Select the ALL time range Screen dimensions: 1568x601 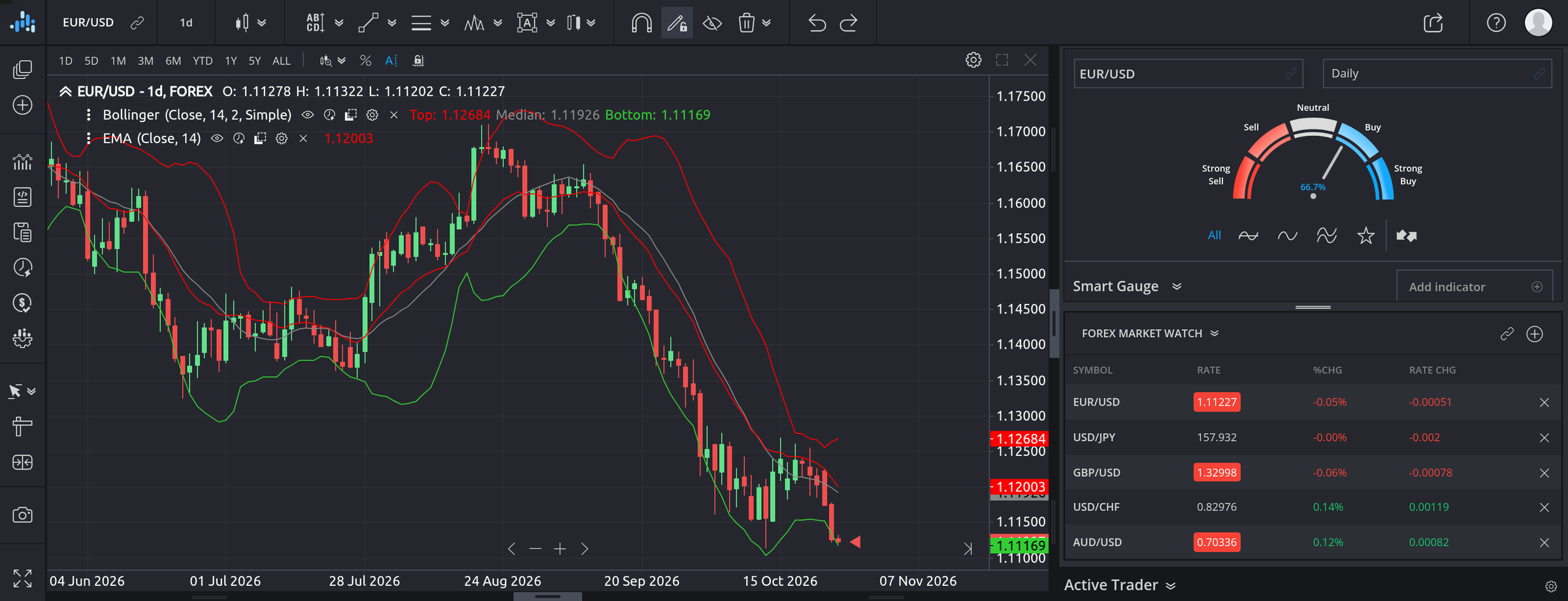tap(282, 61)
